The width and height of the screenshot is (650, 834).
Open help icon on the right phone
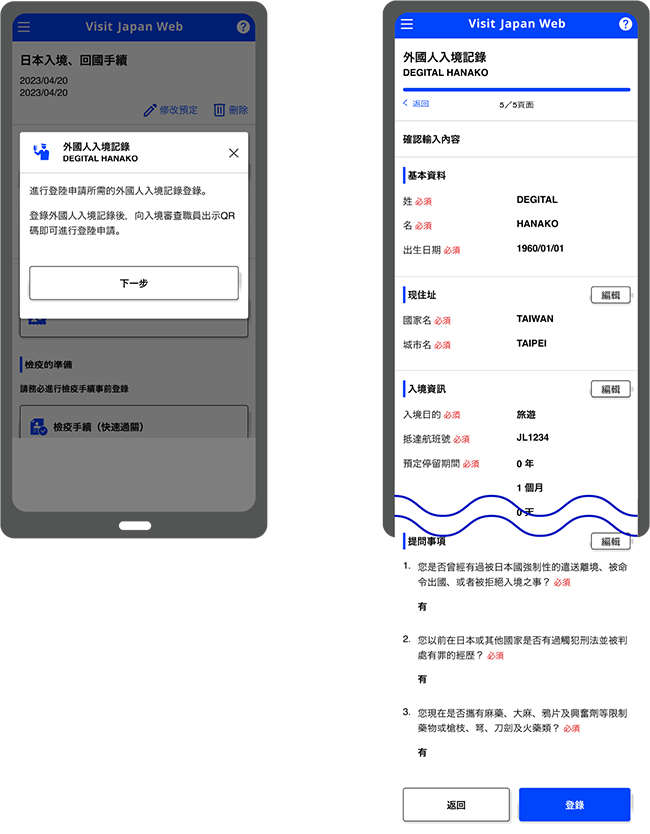626,24
